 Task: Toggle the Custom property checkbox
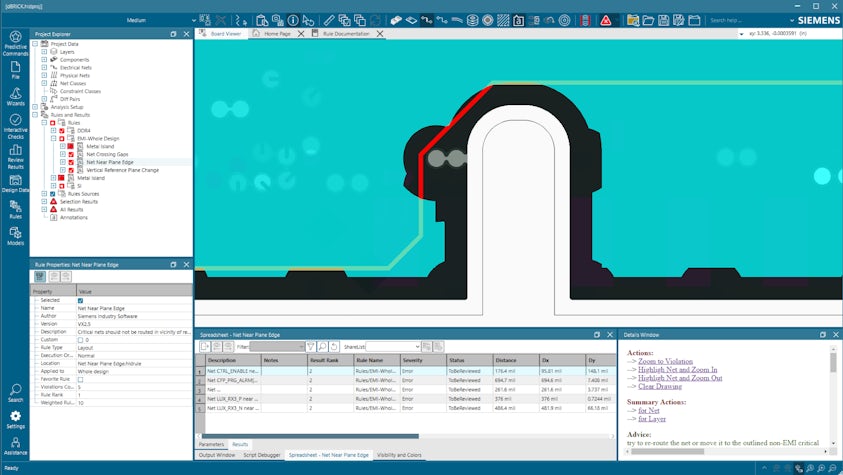point(80,340)
